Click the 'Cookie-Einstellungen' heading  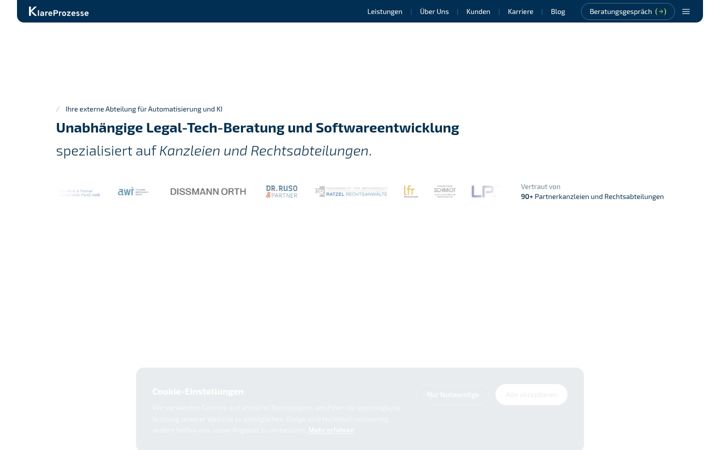point(198,392)
